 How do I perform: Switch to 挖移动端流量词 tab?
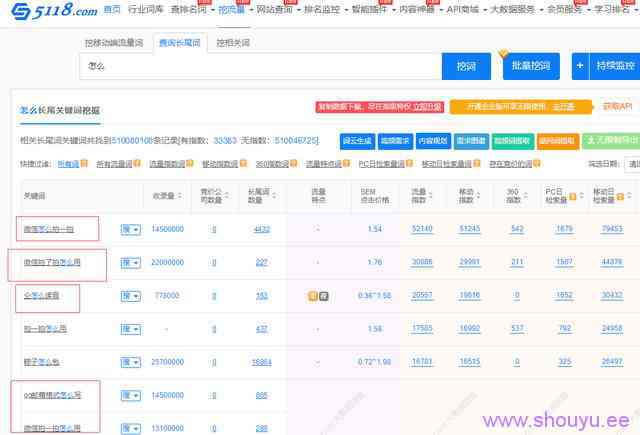tap(114, 42)
